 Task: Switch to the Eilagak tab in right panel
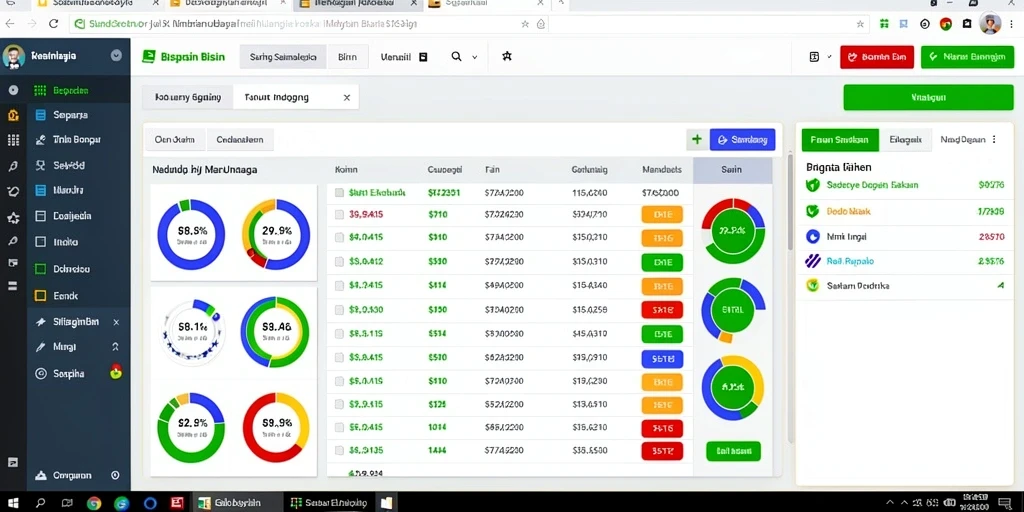click(905, 140)
